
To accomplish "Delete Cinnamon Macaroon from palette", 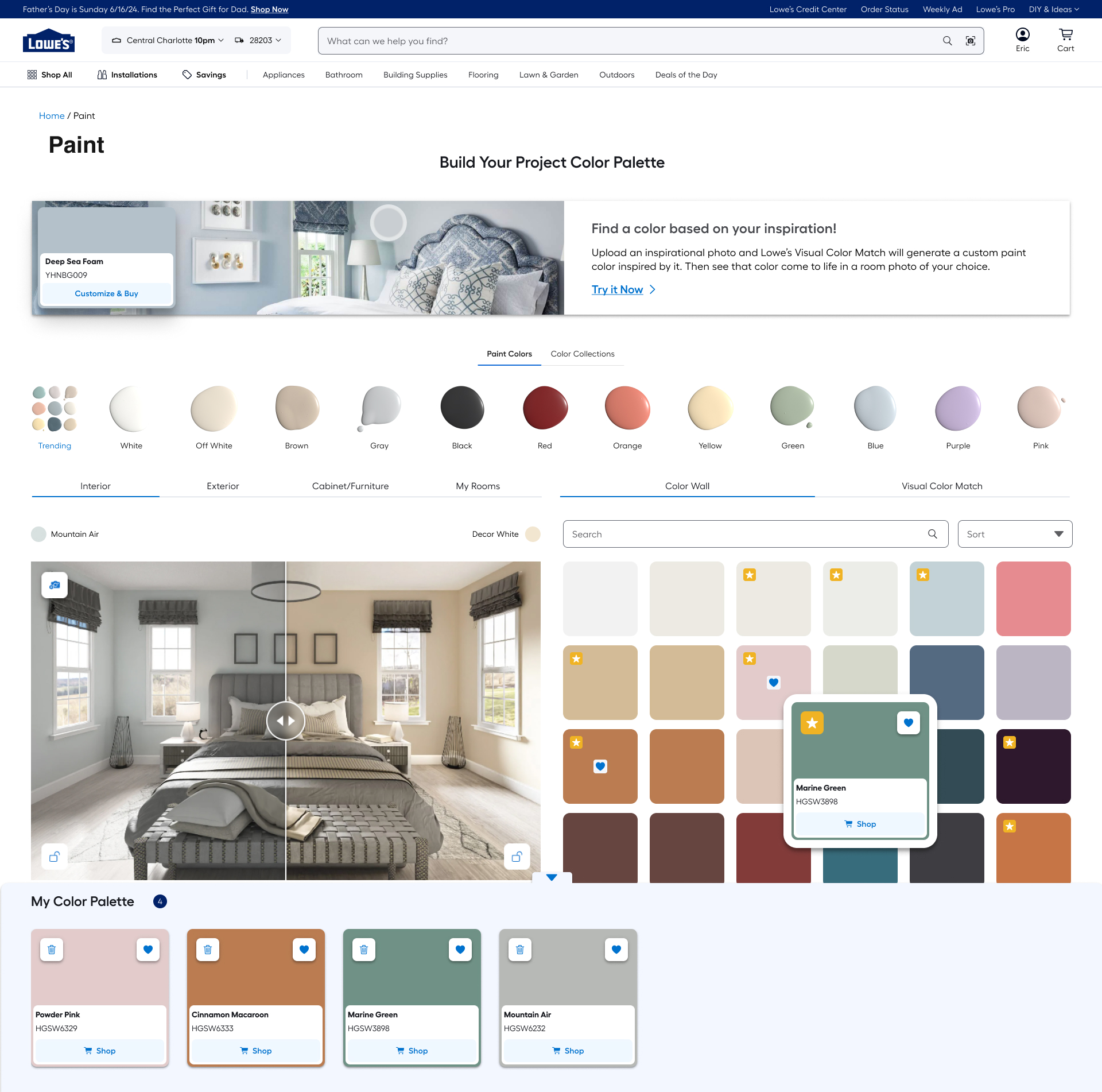I will pos(208,950).
